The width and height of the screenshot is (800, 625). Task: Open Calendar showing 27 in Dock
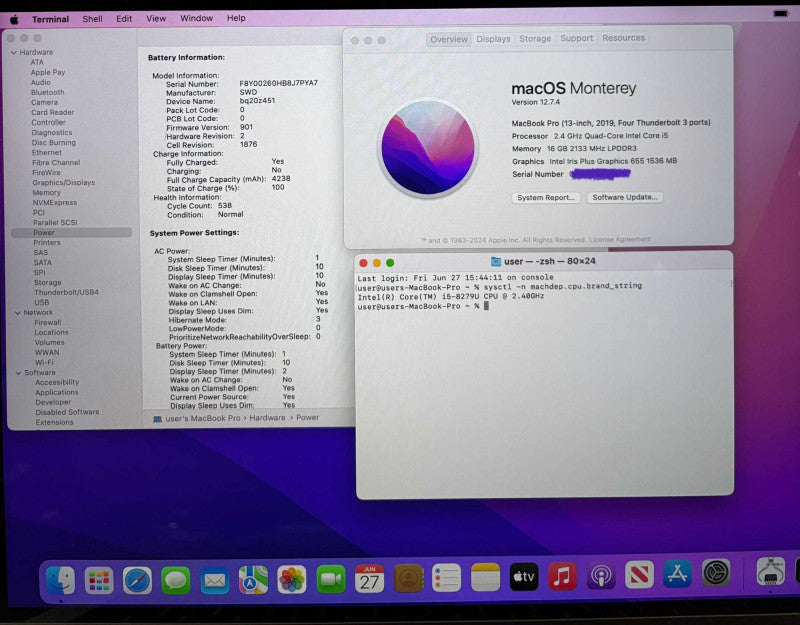(369, 579)
